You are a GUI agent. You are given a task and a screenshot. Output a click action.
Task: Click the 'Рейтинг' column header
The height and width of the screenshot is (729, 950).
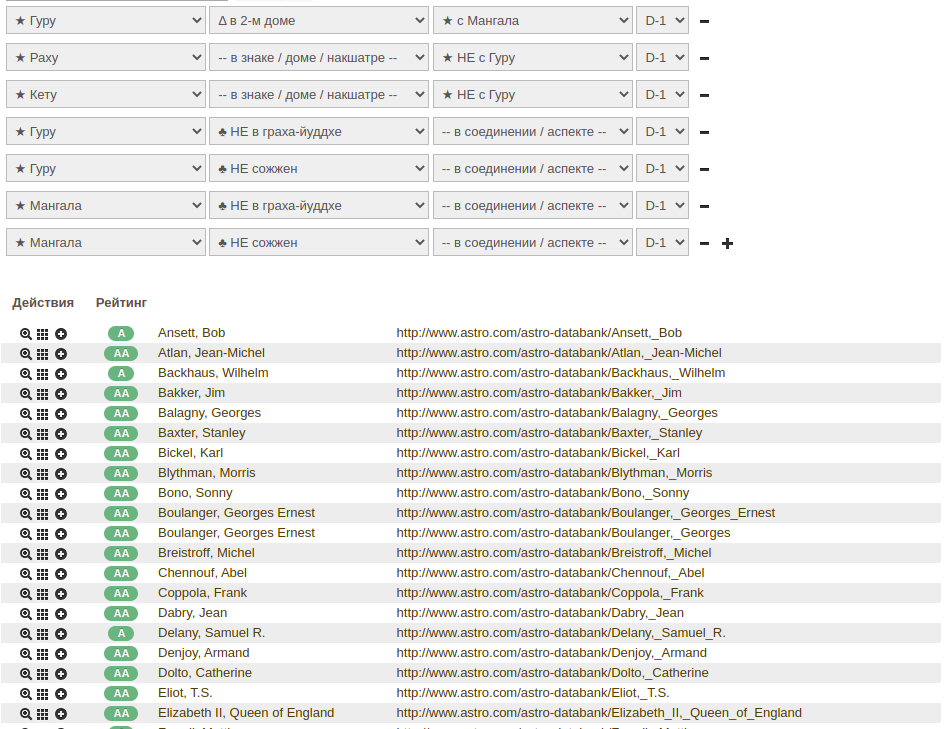pyautogui.click(x=121, y=302)
